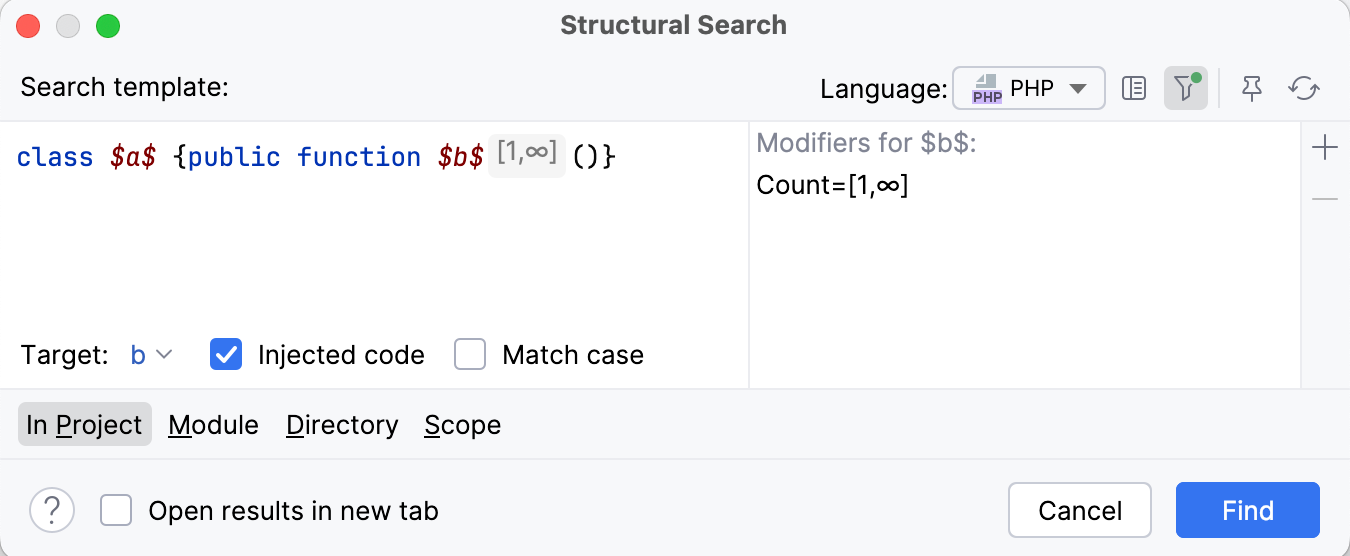Screen dimensions: 1350x556
Task: Expand the Target b dropdown
Action: point(152,355)
